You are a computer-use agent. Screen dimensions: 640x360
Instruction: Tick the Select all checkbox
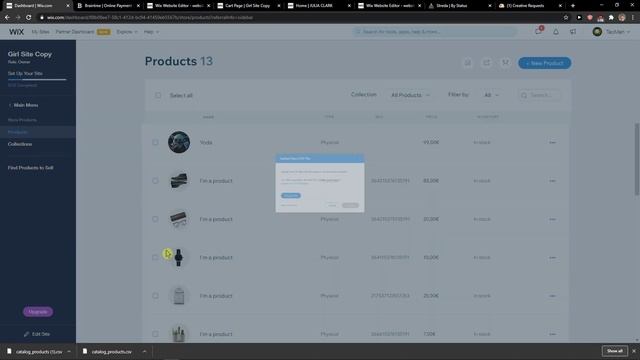(x=158, y=96)
